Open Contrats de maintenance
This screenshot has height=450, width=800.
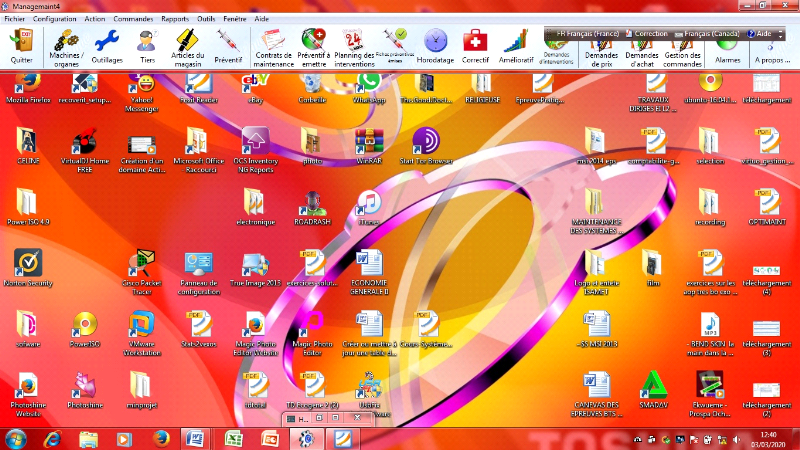(x=274, y=46)
